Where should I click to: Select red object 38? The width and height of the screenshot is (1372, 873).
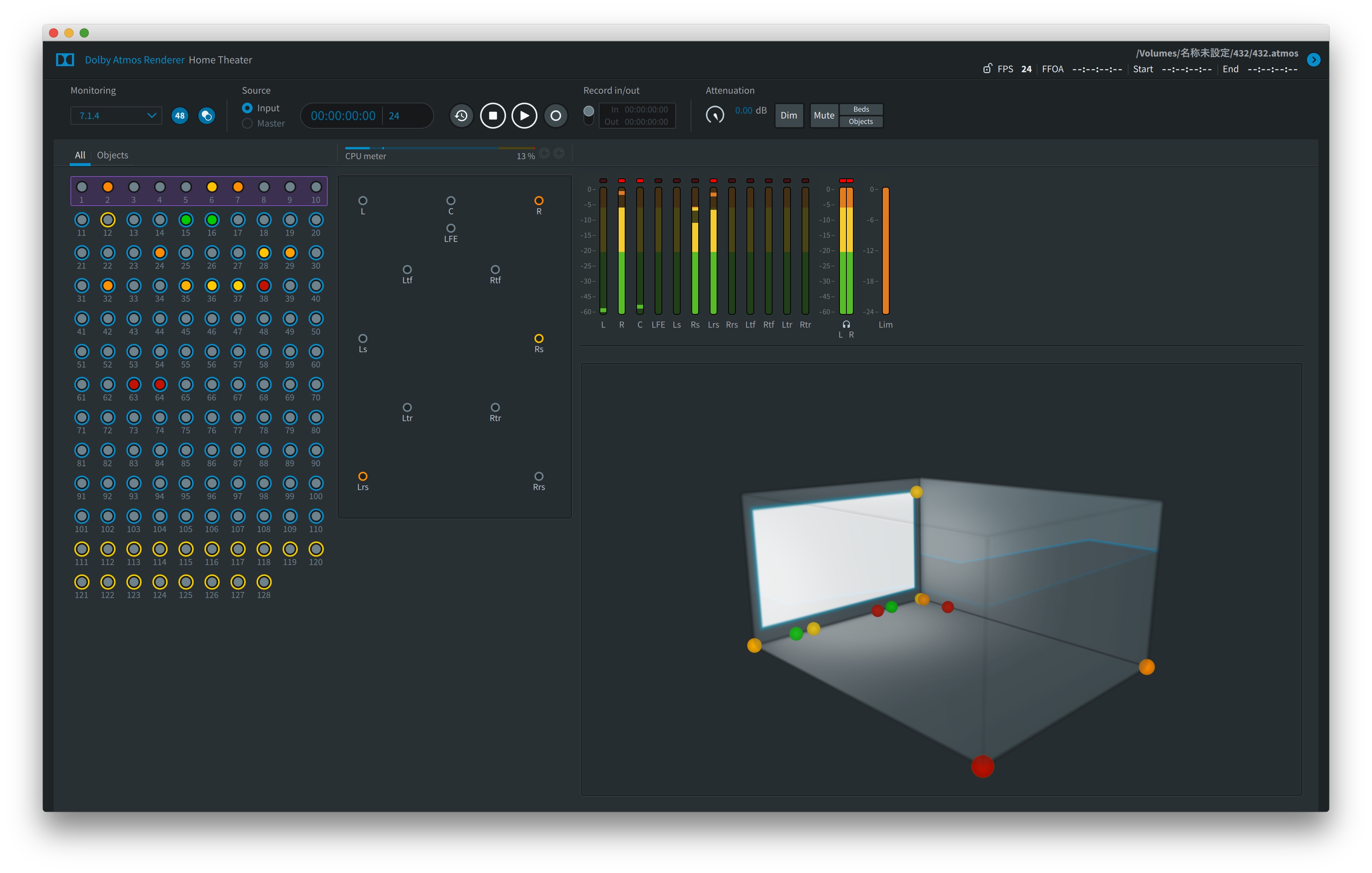click(x=264, y=286)
